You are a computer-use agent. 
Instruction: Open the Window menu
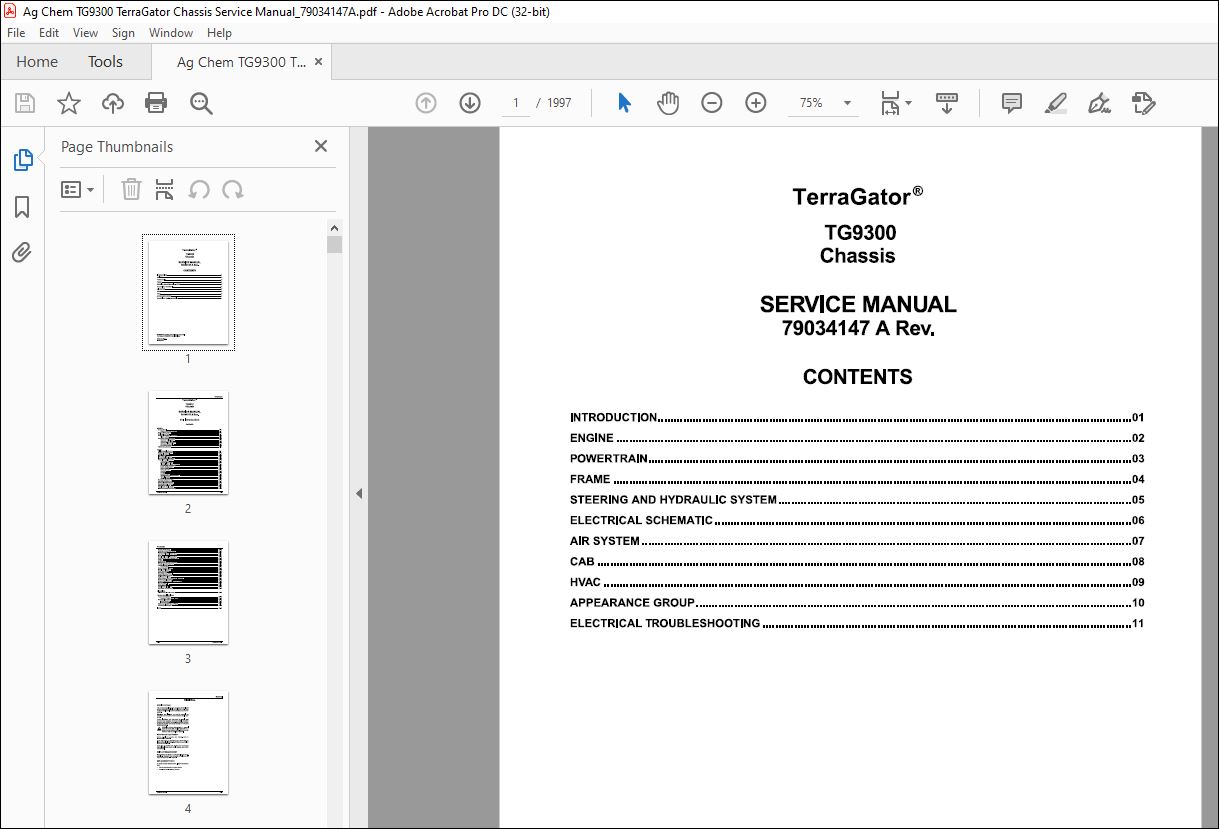point(171,33)
